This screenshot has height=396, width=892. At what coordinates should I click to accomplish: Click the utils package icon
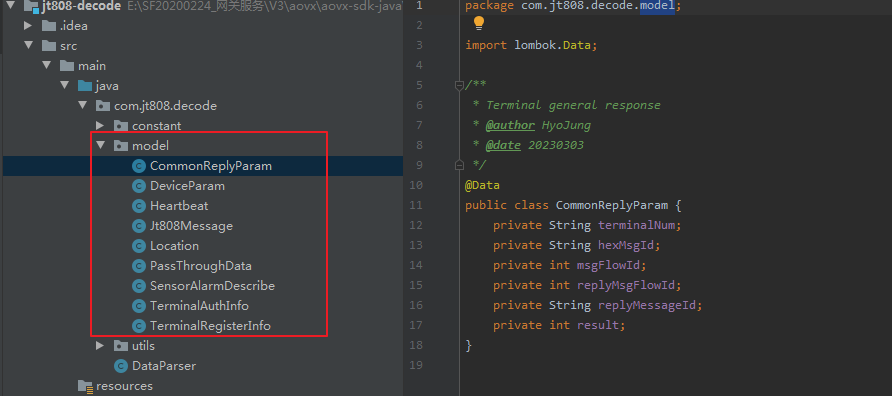click(x=121, y=345)
